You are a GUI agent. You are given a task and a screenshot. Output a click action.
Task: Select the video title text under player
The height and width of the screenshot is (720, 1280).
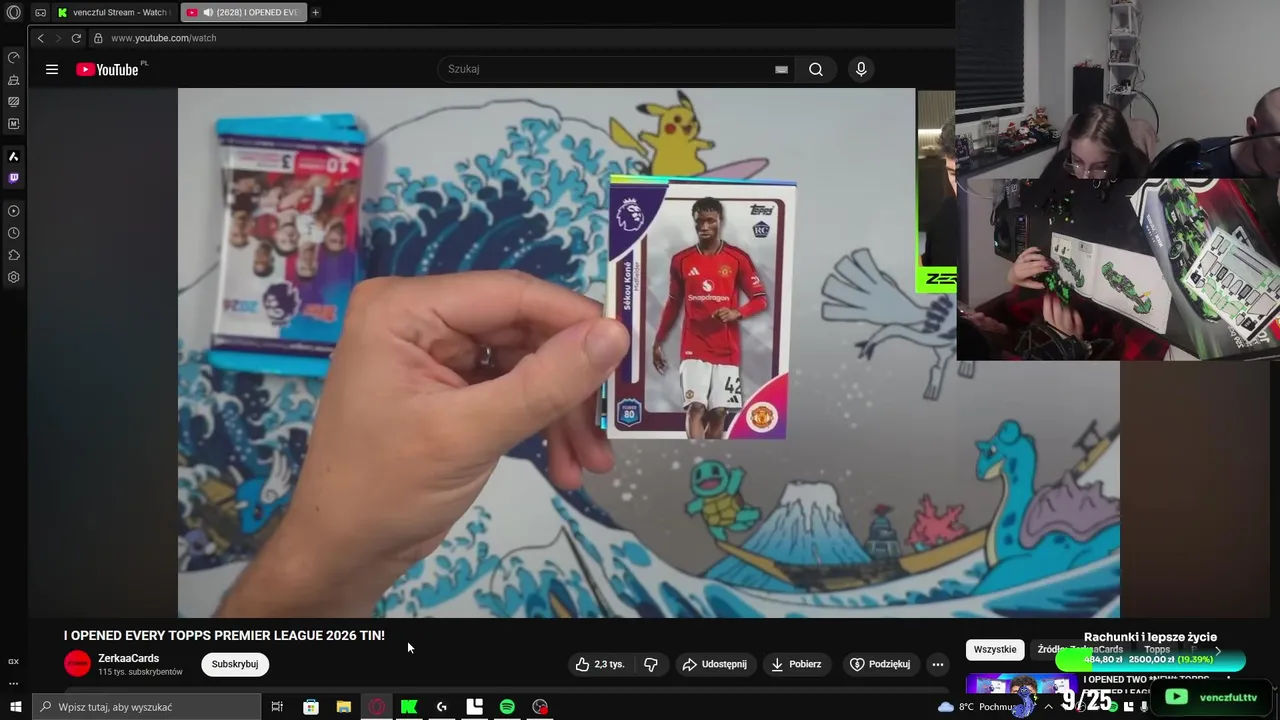(224, 636)
